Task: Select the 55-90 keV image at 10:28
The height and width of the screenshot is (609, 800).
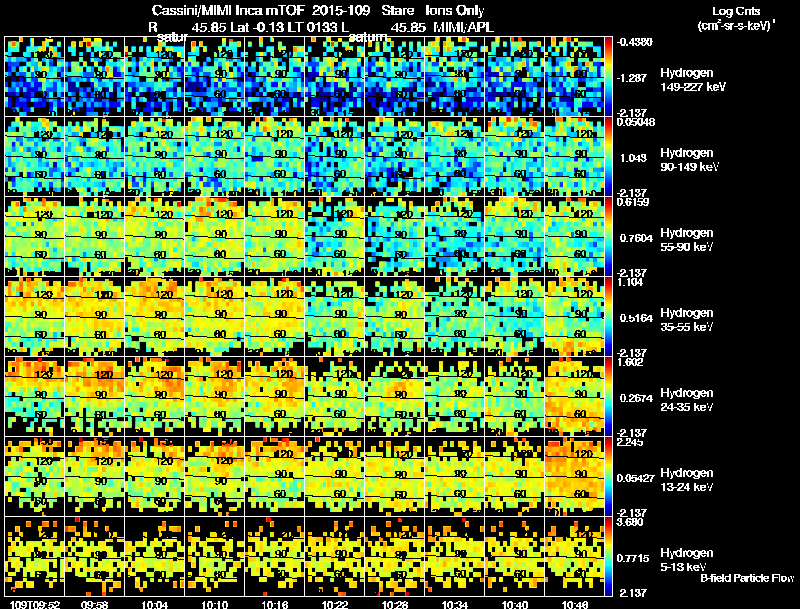Action: pyautogui.click(x=395, y=236)
